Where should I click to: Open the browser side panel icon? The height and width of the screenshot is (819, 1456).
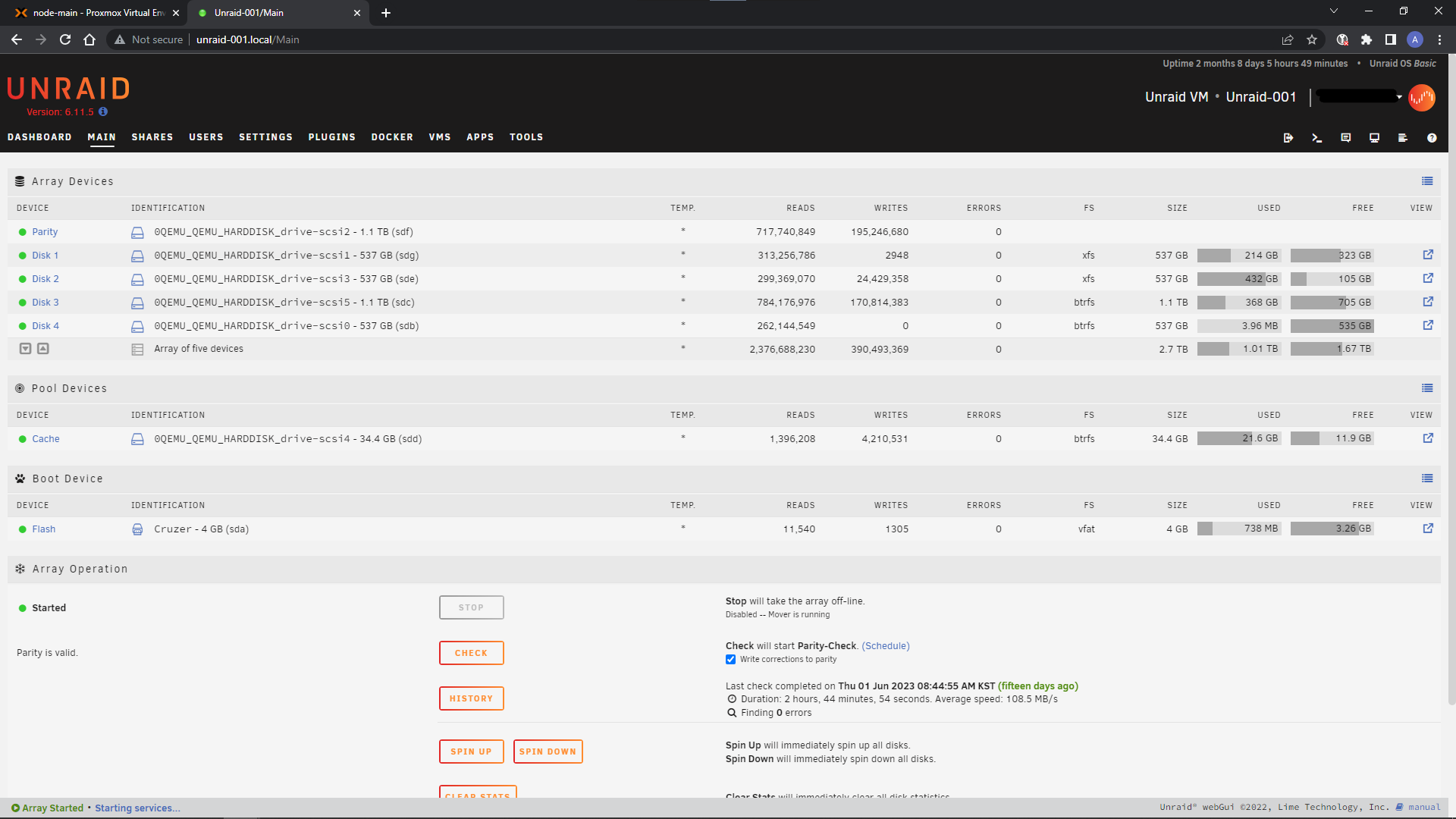coord(1391,39)
